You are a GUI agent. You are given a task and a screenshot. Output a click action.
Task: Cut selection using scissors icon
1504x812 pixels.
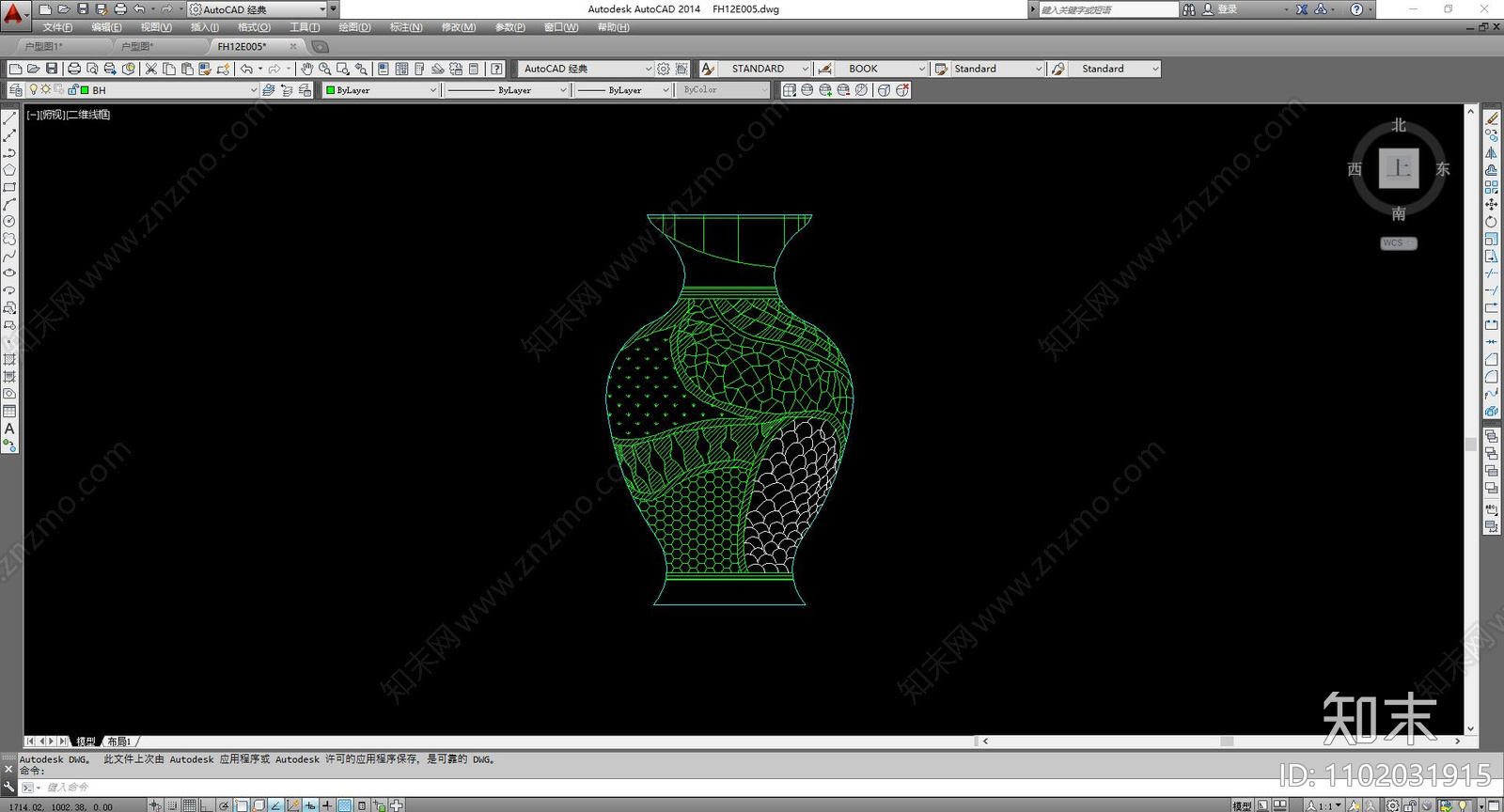[151, 69]
